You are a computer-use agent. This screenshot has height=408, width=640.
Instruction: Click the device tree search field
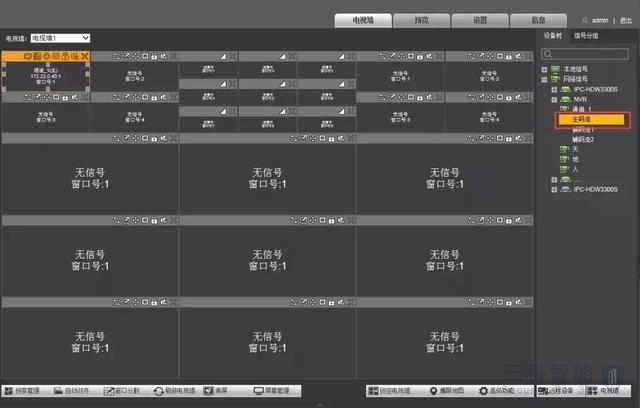point(590,53)
